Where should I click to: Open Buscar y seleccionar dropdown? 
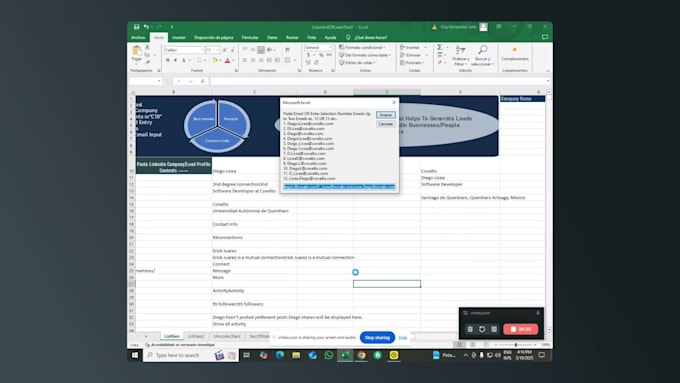click(482, 55)
